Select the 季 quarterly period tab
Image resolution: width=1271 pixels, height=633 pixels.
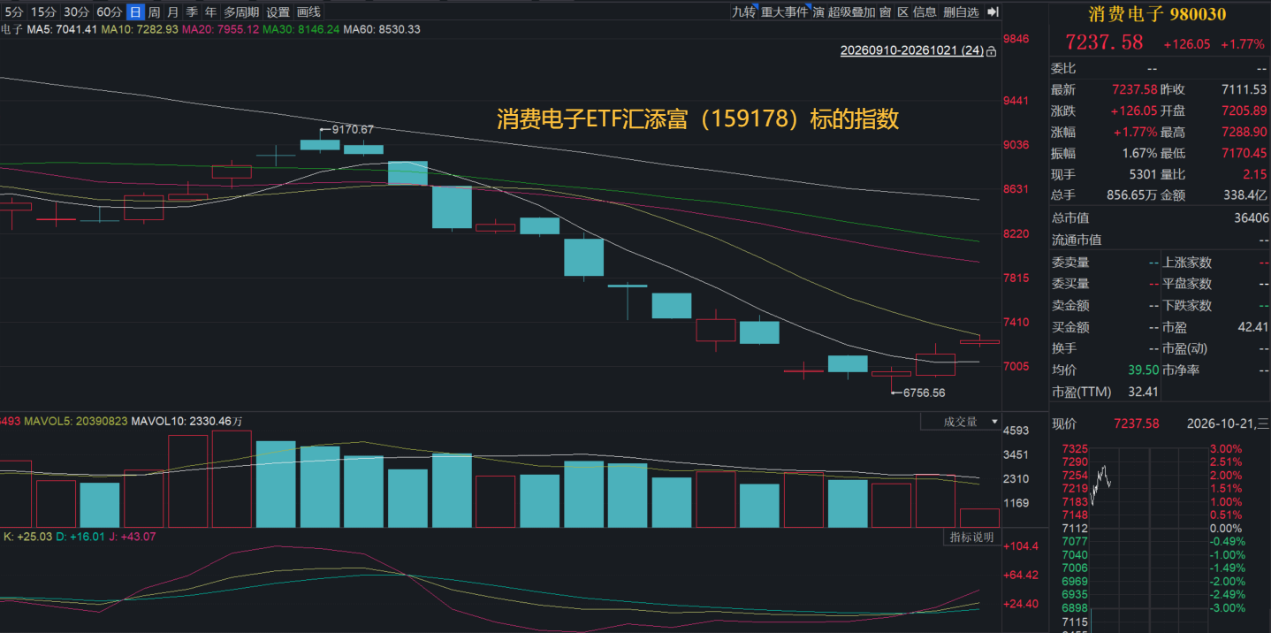click(x=192, y=12)
